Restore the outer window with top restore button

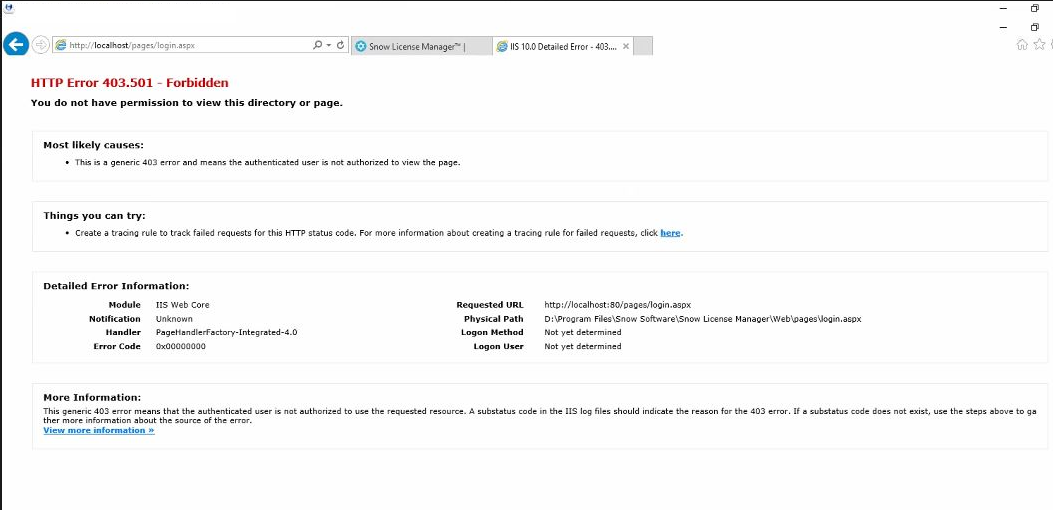click(x=1035, y=8)
